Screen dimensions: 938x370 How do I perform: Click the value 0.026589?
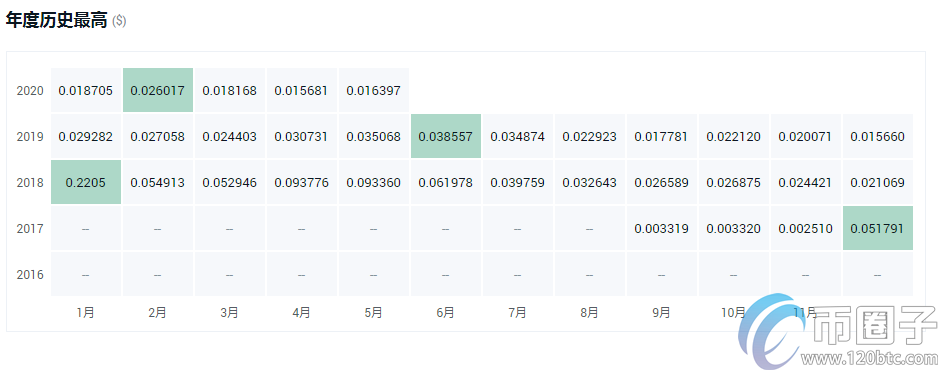tap(662, 183)
